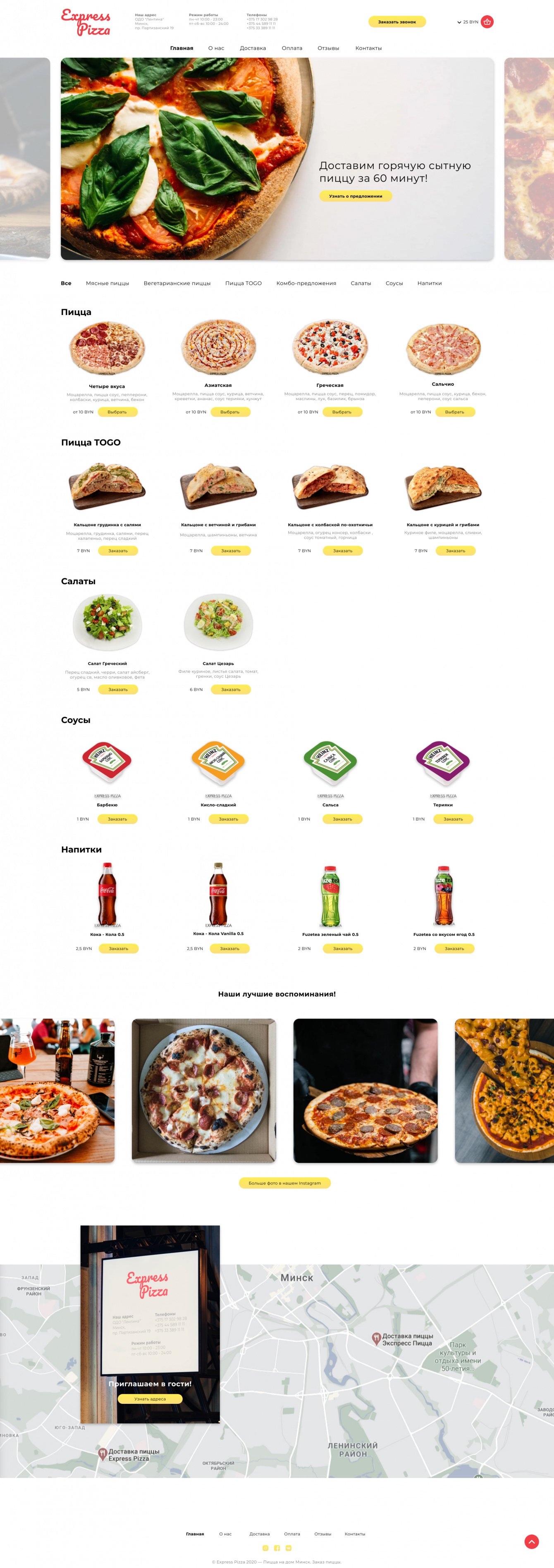Click the red scroll-to-top arrow button
The height and width of the screenshot is (1568, 554).
[x=532, y=1541]
